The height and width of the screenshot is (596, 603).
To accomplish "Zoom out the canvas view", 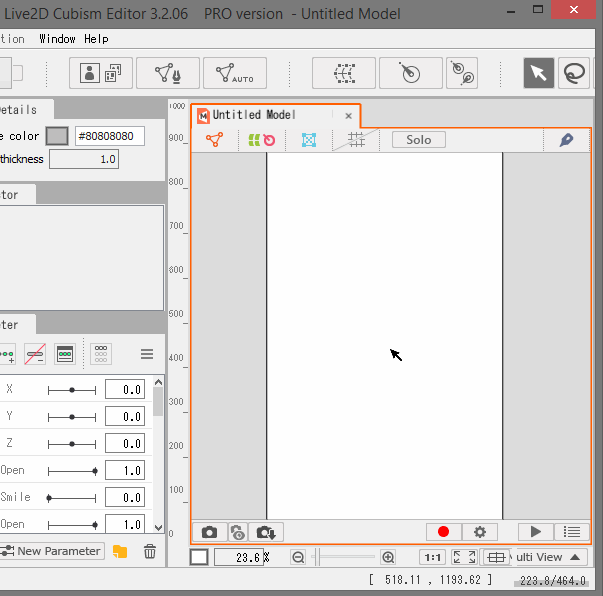I will tap(298, 557).
